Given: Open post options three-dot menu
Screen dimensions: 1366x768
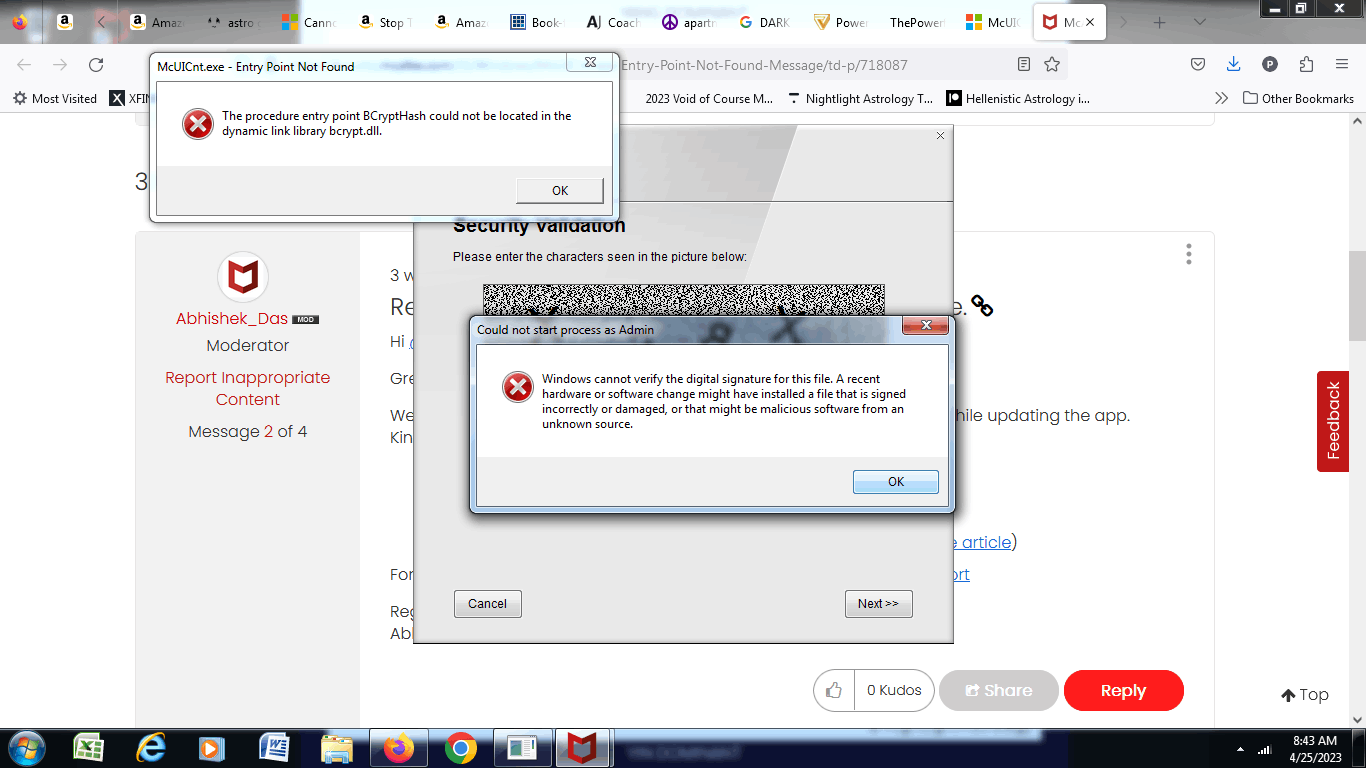Looking at the screenshot, I should point(1188,254).
